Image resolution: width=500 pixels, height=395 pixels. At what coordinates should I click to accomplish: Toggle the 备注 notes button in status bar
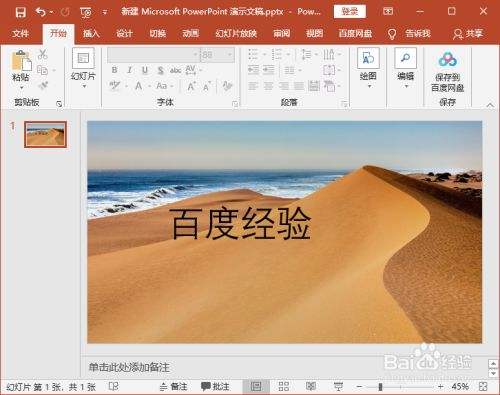(173, 387)
